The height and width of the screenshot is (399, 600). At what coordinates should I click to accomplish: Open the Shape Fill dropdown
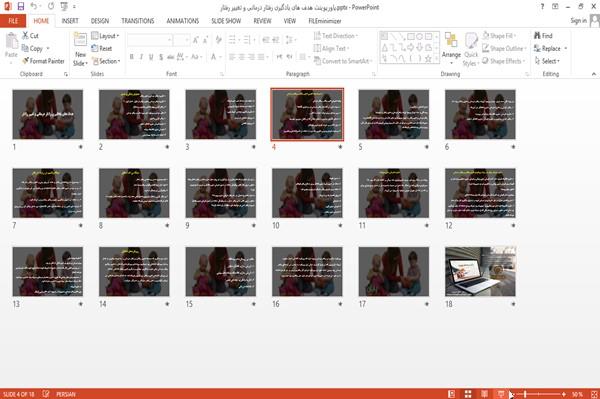[x=499, y=36]
